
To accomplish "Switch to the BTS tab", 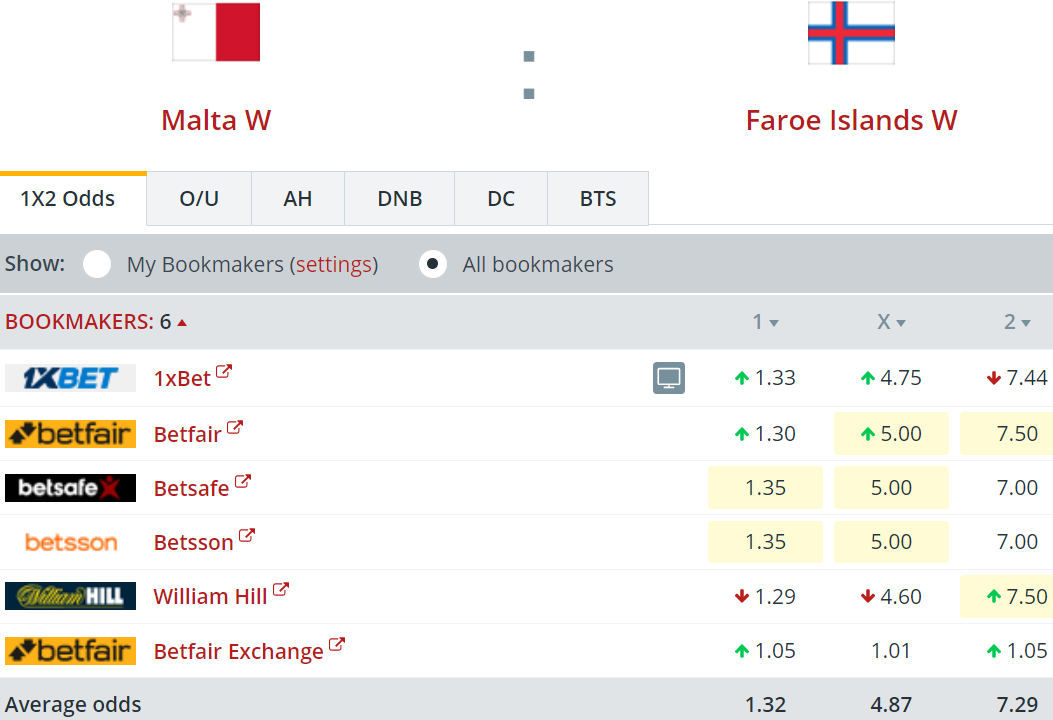I will tap(598, 199).
